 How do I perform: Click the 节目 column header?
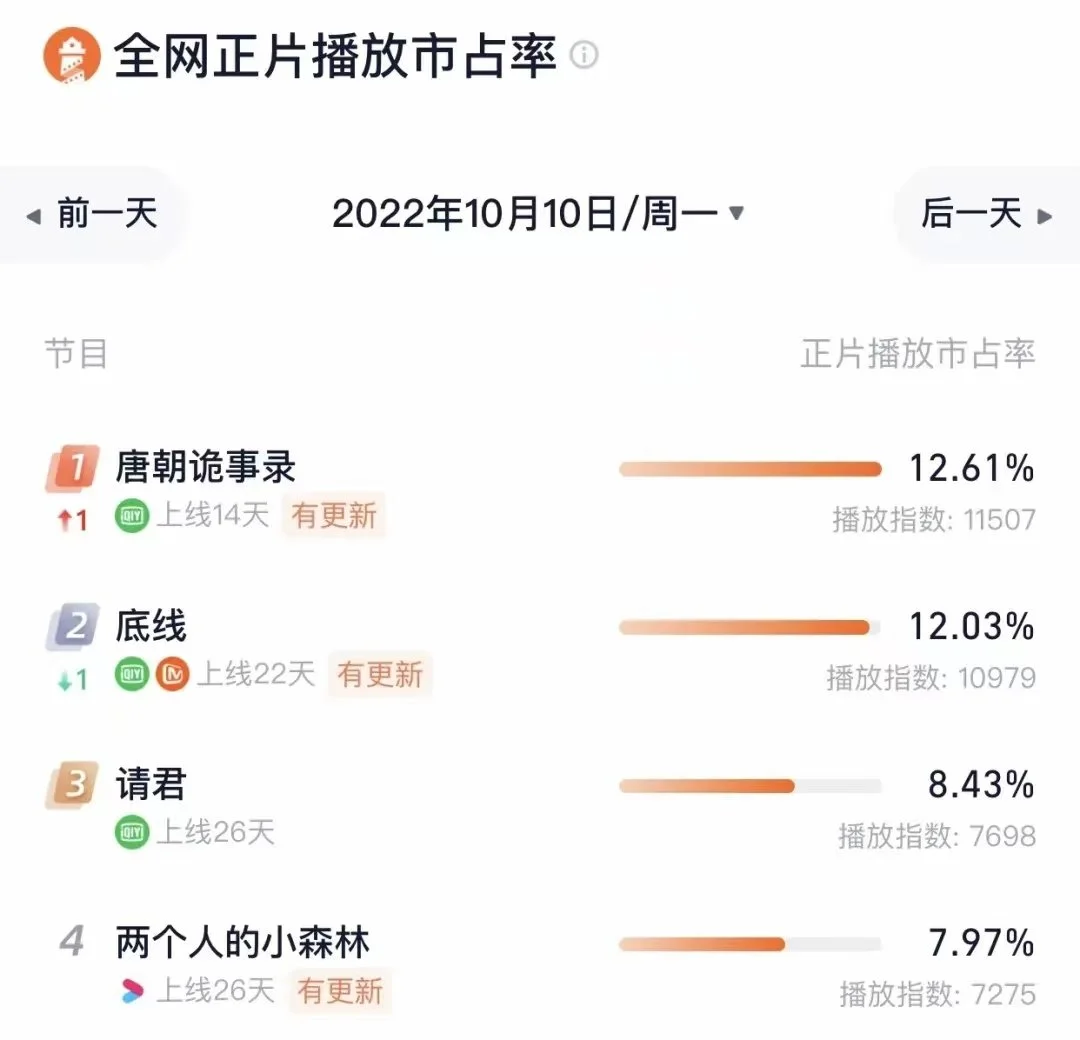click(76, 354)
